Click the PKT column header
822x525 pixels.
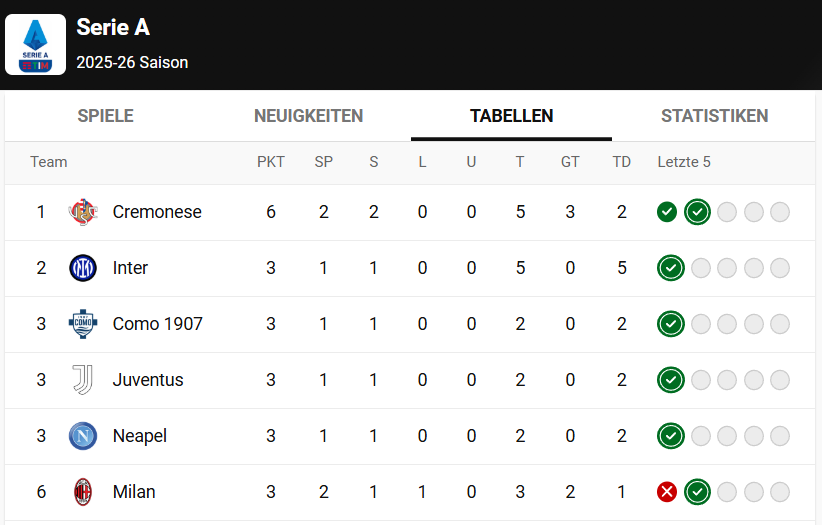coord(271,162)
